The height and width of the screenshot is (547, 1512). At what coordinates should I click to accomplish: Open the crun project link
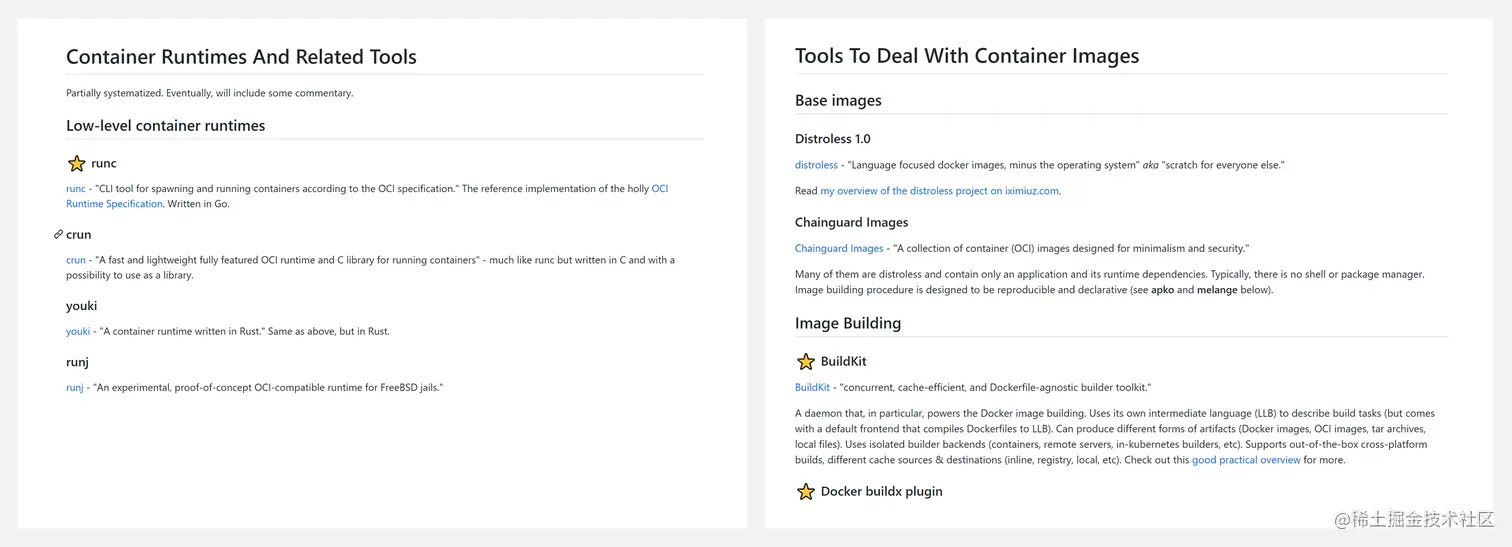point(75,260)
